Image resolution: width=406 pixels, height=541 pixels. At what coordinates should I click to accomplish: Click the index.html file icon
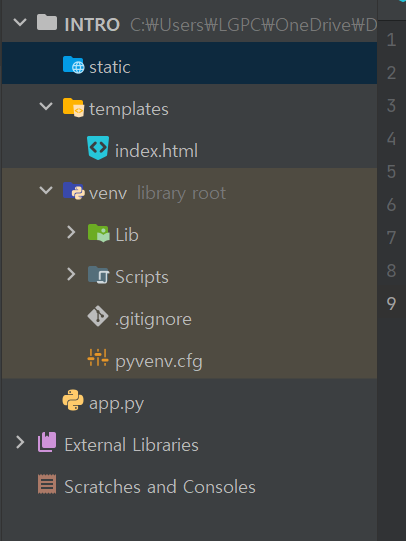coord(98,148)
